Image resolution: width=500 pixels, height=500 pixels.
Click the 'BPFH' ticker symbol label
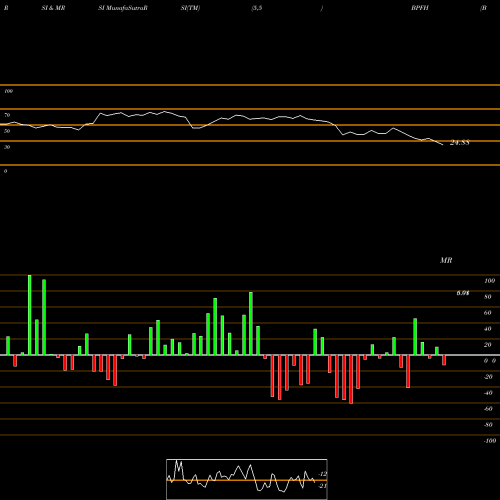(x=420, y=8)
